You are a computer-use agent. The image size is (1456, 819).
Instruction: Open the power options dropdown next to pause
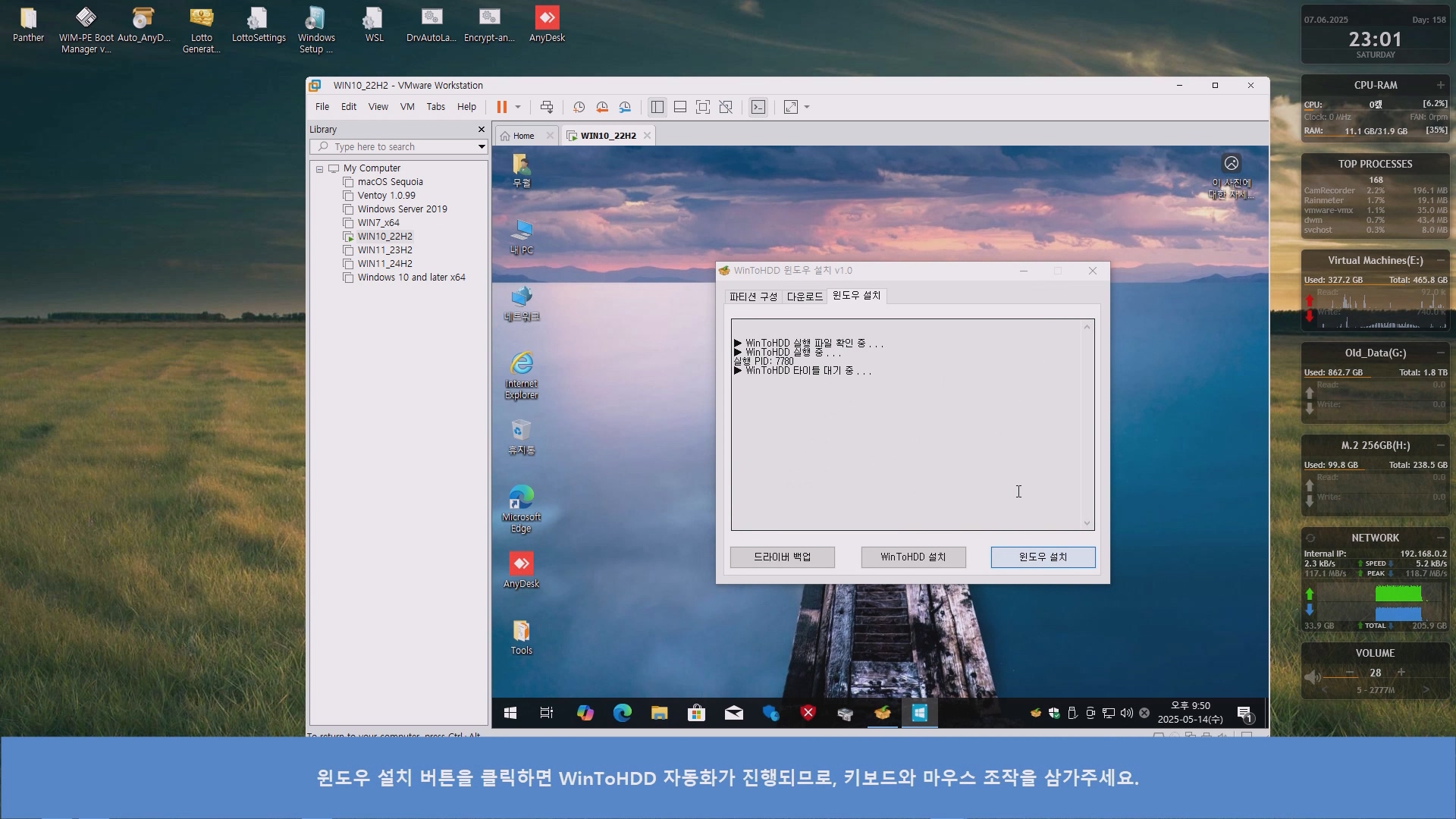(518, 107)
